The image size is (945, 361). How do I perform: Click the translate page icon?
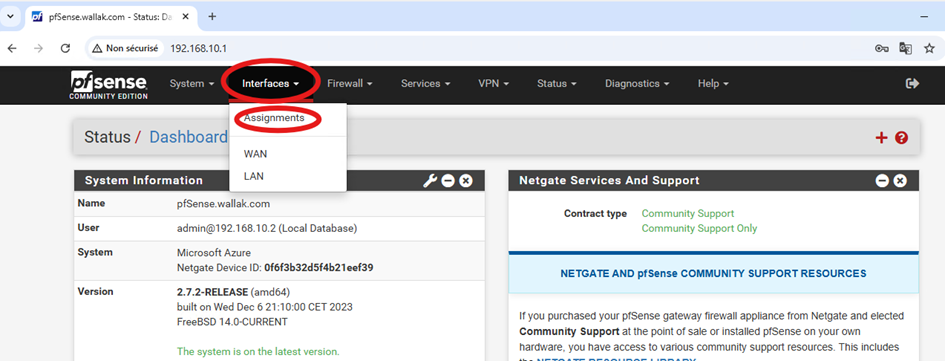pos(905,48)
